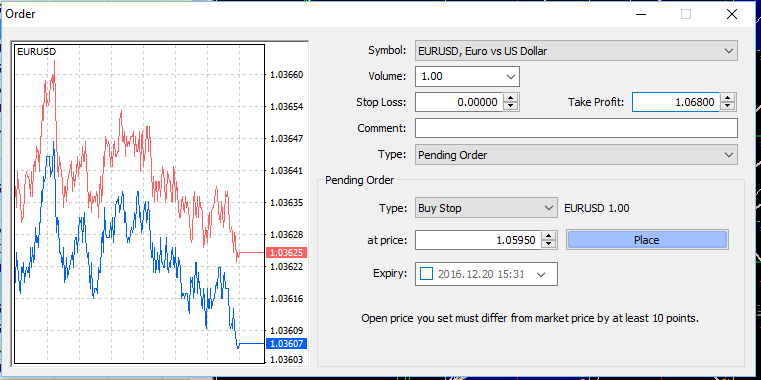This screenshot has height=380, width=761.
Task: Click into the at price field
Action: coord(478,240)
